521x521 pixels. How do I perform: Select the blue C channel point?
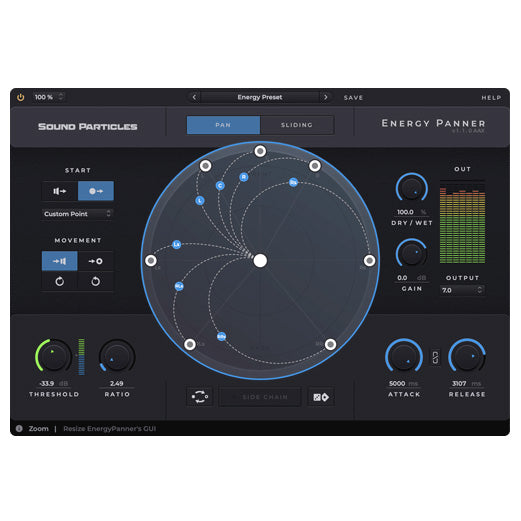pos(220,185)
